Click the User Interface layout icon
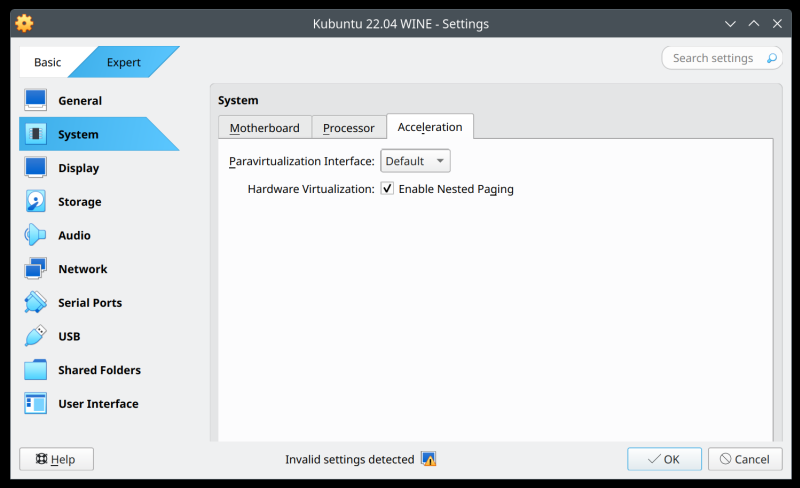800x488 pixels. pyautogui.click(x=35, y=403)
